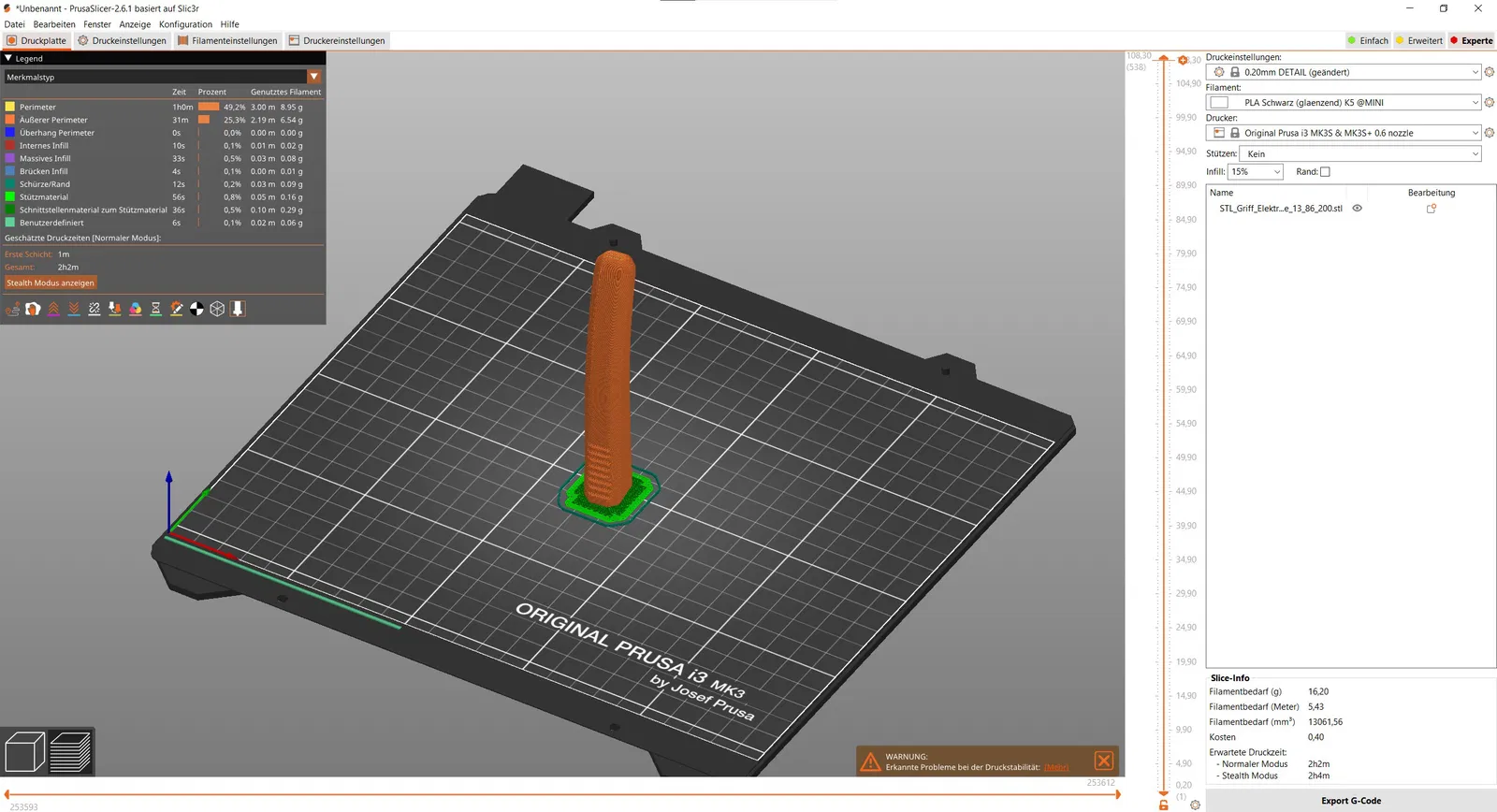Click the Name column header
Image resolution: width=1497 pixels, height=812 pixels.
tap(1222, 193)
